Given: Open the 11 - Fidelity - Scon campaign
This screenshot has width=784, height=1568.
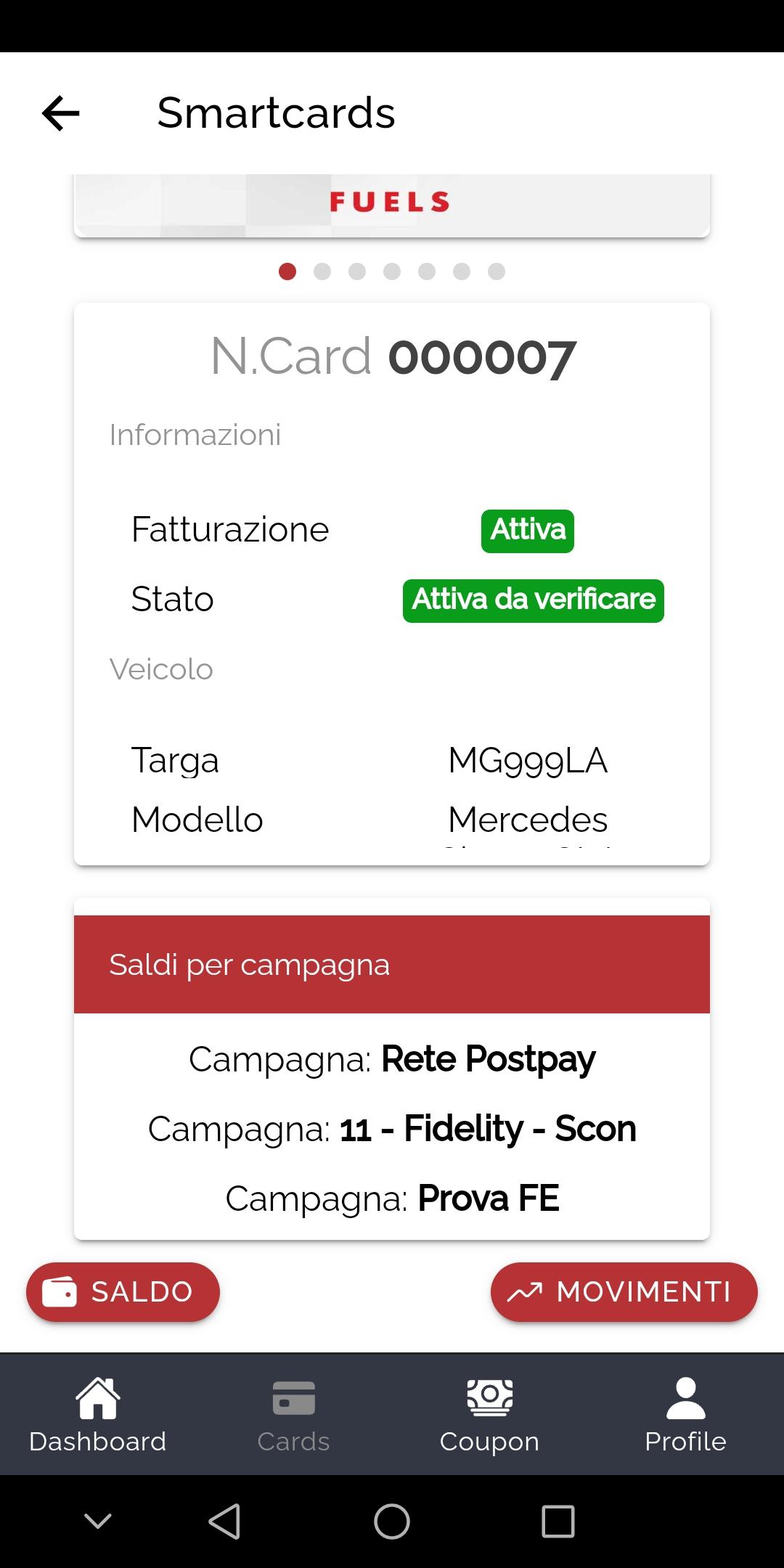Looking at the screenshot, I should point(392,1129).
